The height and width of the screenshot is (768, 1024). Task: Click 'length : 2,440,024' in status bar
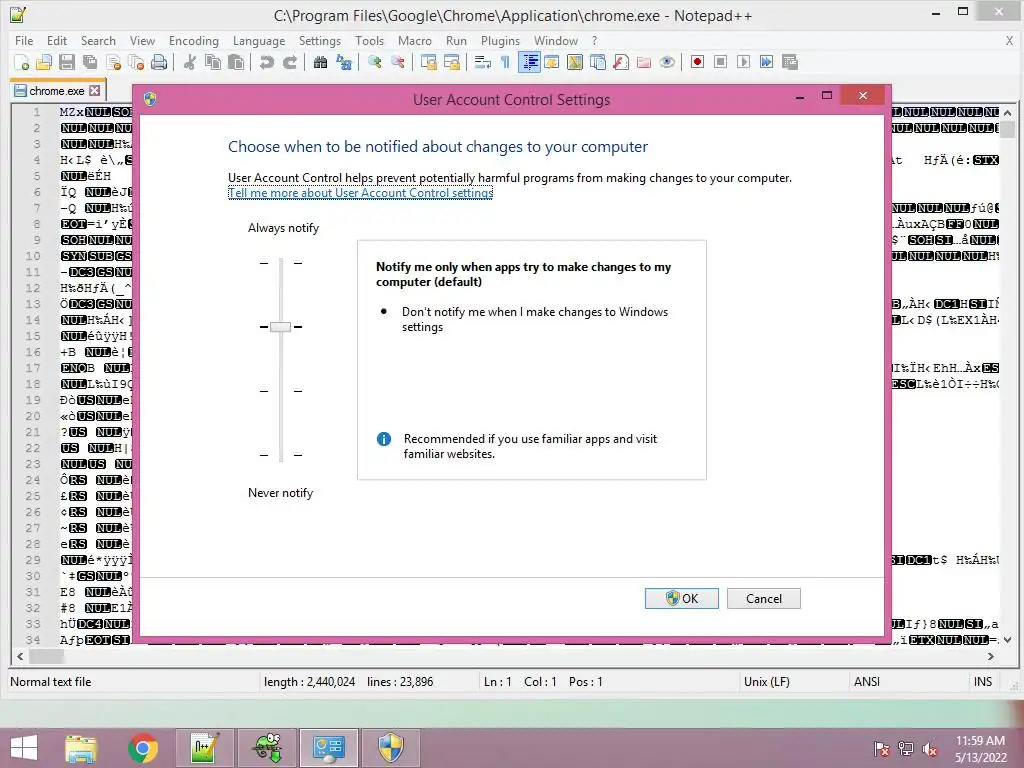(x=310, y=682)
